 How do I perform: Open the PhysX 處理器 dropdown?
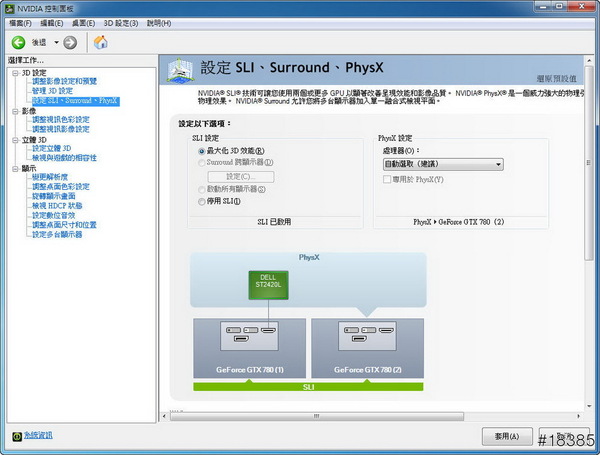click(x=443, y=164)
